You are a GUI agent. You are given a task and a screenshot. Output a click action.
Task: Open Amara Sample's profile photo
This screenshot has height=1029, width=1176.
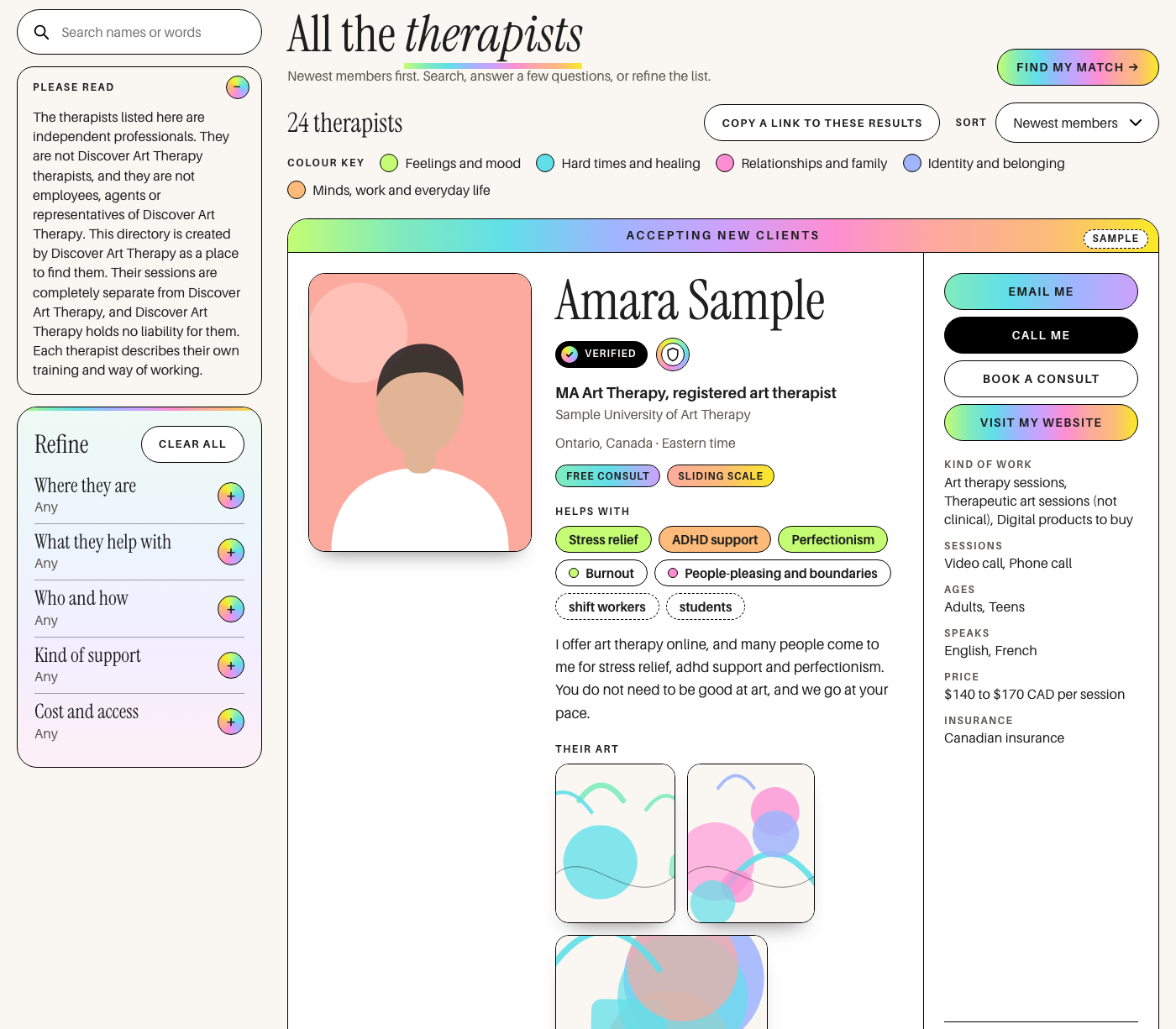coord(420,412)
